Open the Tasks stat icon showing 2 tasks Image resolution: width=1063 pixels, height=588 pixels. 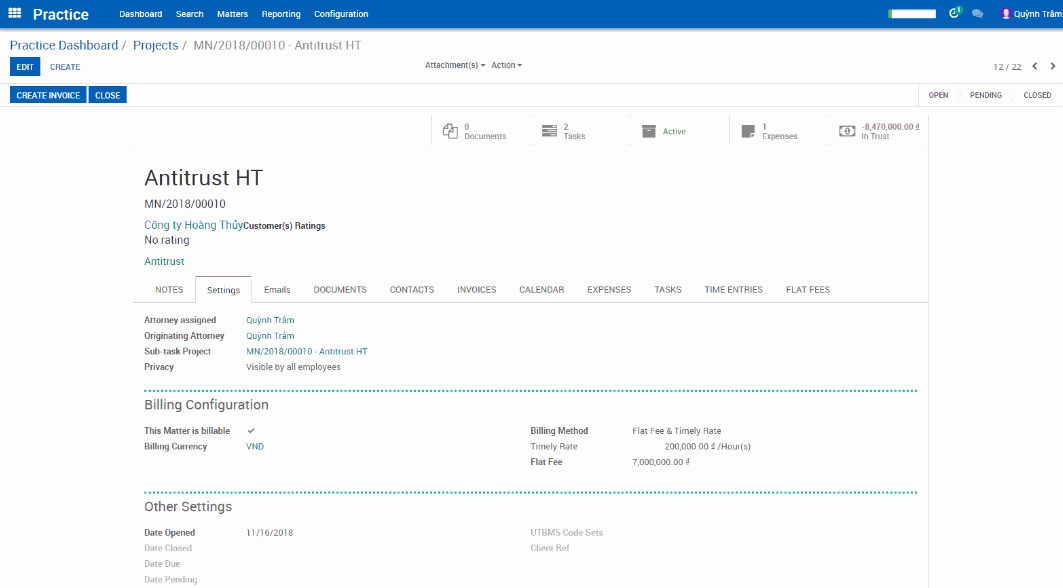(549, 130)
